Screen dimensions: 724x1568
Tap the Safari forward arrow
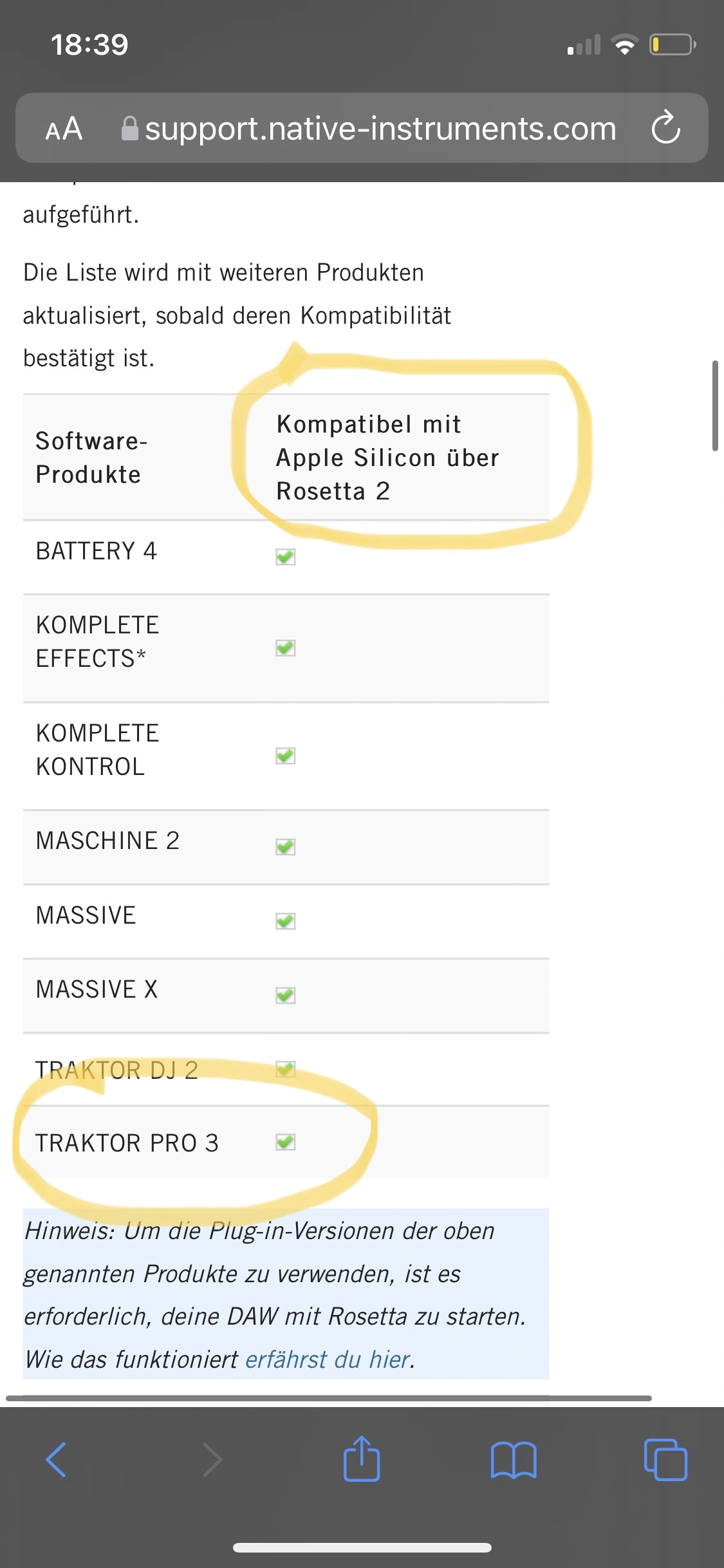pos(212,1459)
